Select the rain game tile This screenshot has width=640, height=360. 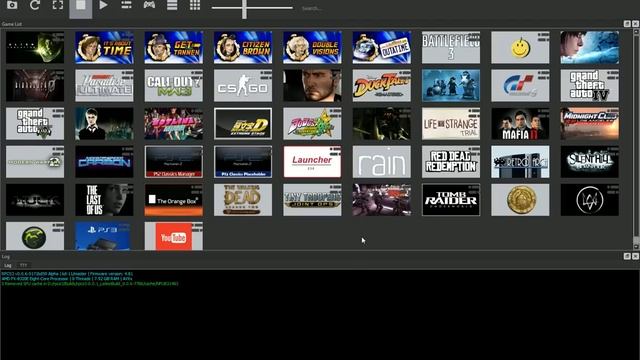click(382, 162)
